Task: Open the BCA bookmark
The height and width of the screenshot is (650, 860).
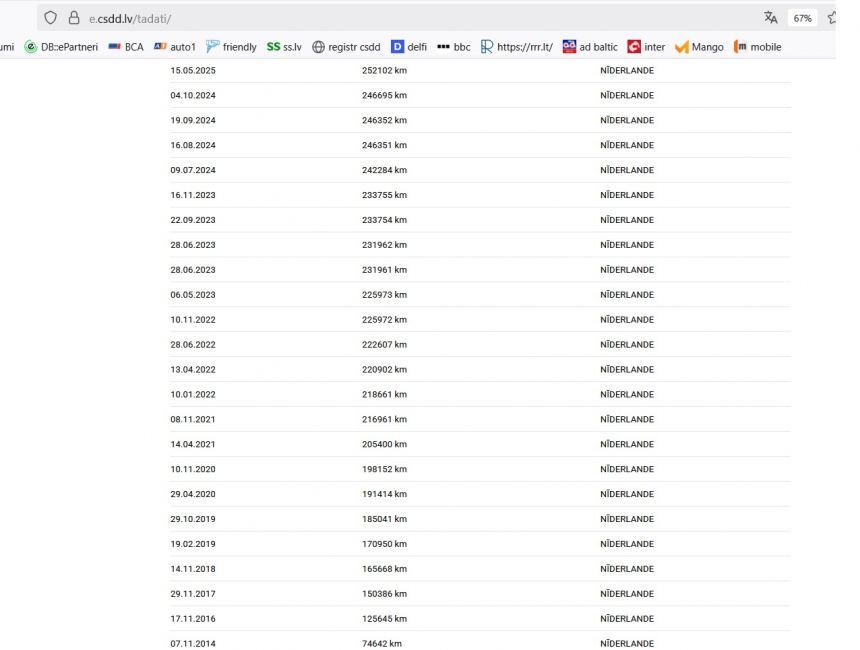Action: point(126,47)
